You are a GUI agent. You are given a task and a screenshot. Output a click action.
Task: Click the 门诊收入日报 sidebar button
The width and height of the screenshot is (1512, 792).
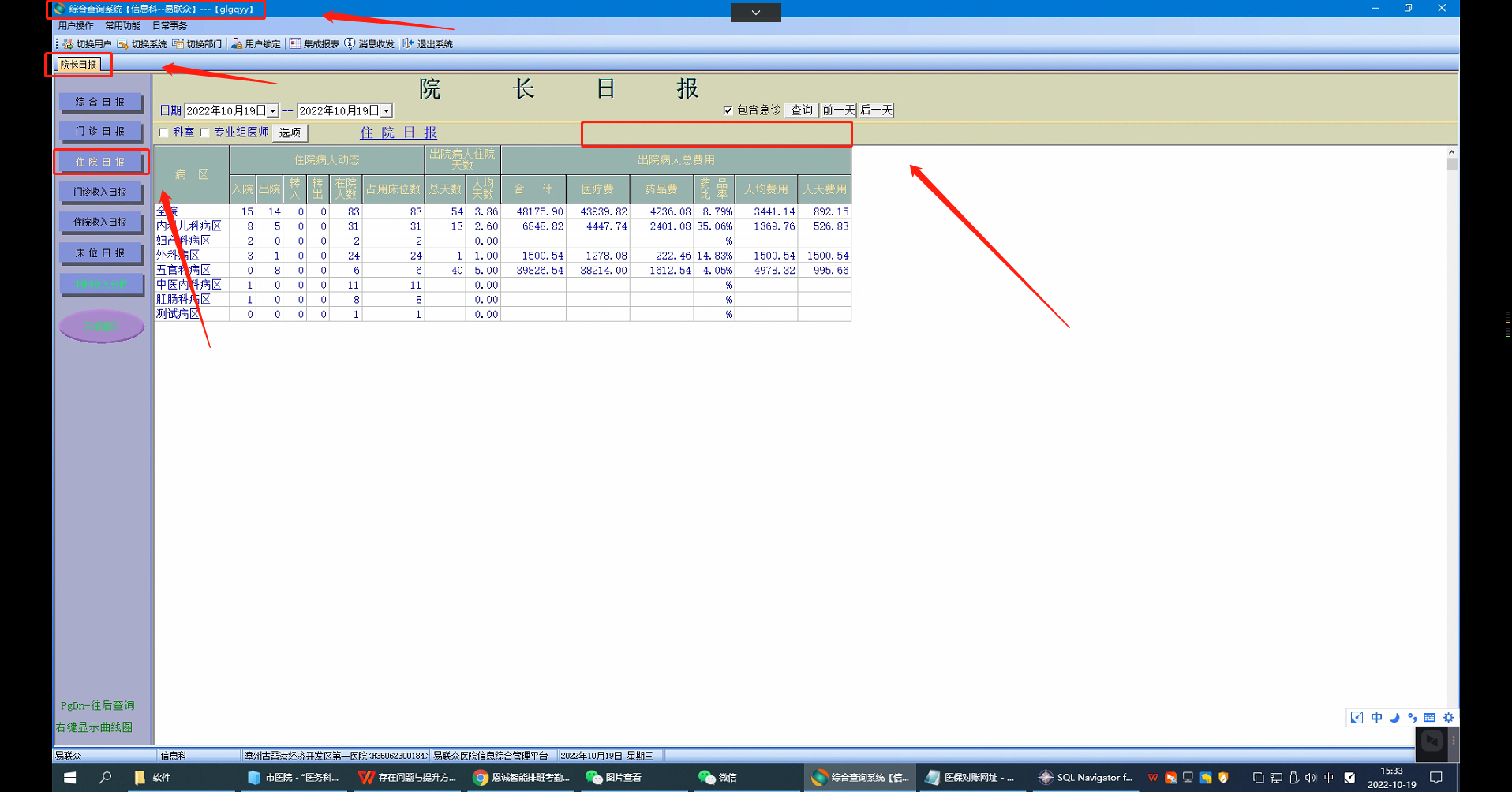[x=101, y=192]
